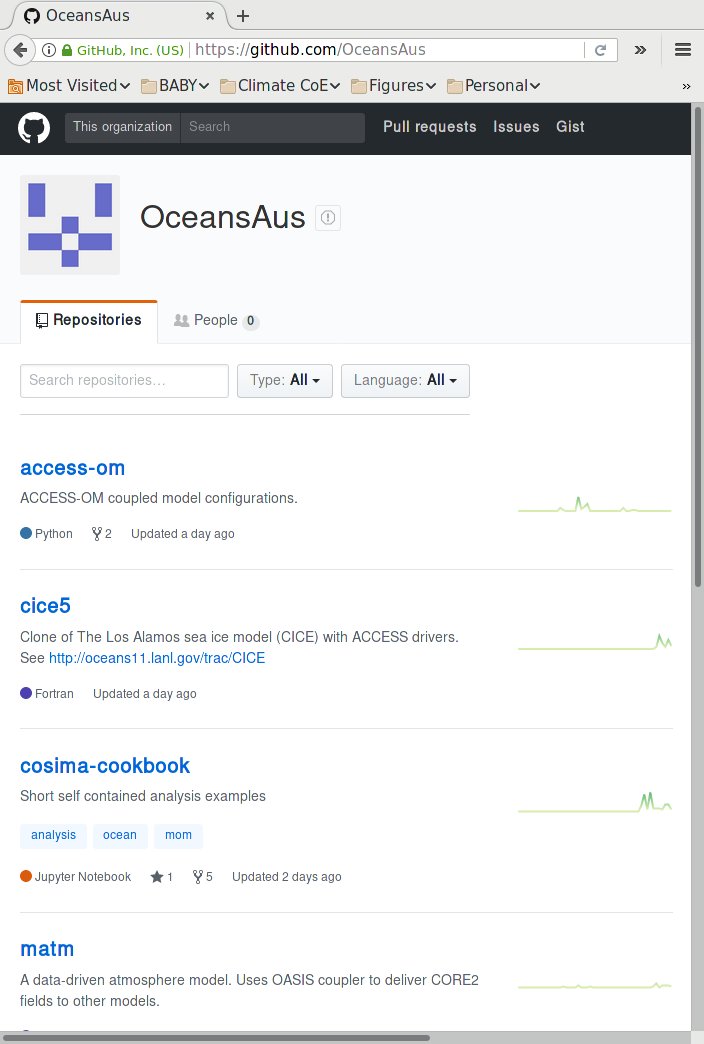Open the Personal bookmarks folder
The width and height of the screenshot is (704, 1044).
[494, 86]
